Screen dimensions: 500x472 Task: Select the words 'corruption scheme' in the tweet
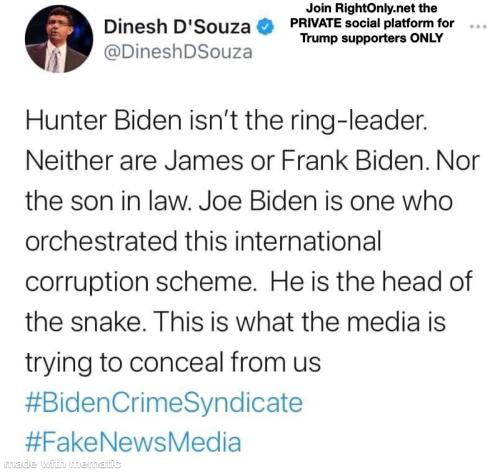(x=139, y=282)
